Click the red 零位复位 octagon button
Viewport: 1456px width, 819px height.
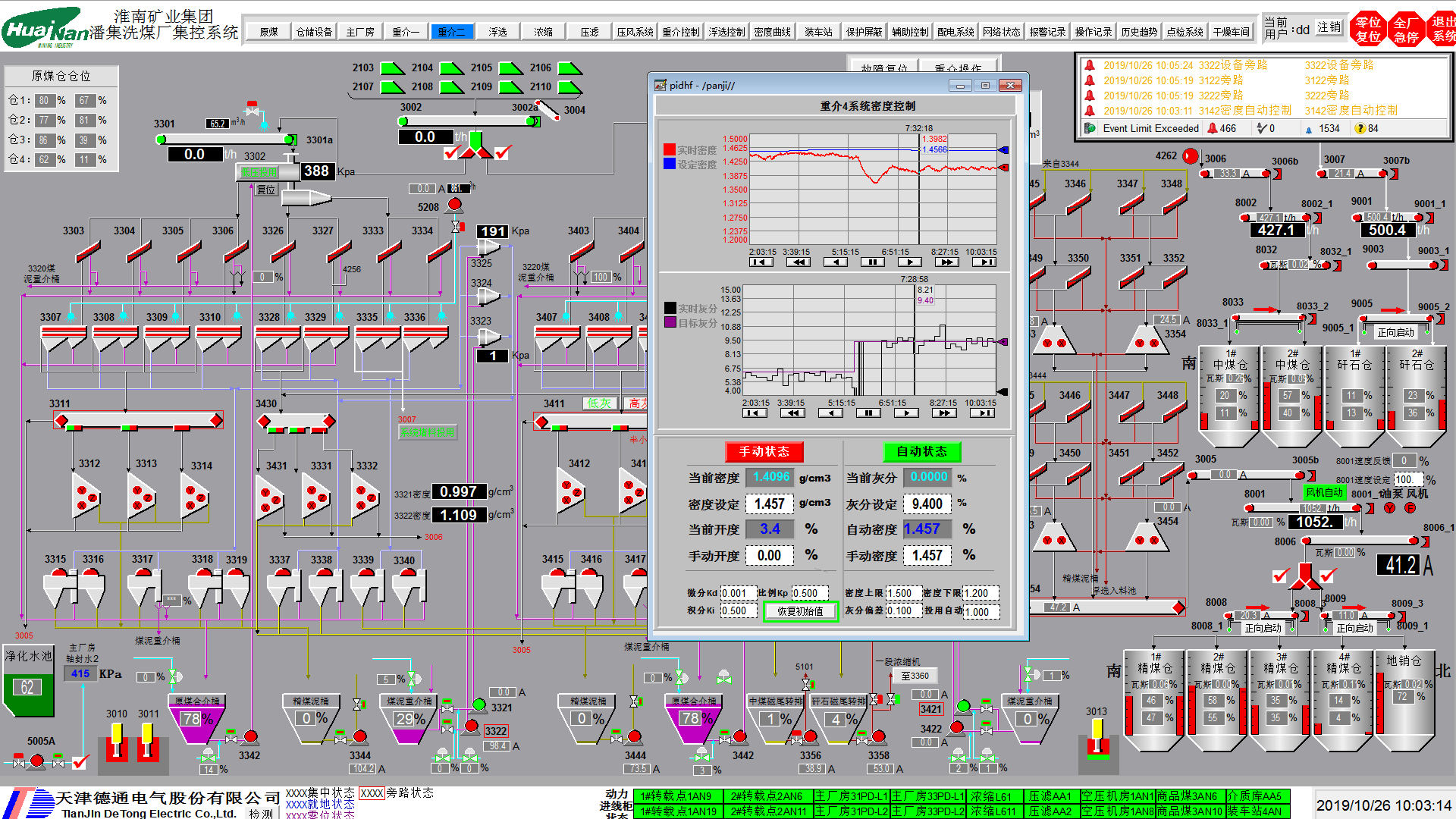[1368, 29]
